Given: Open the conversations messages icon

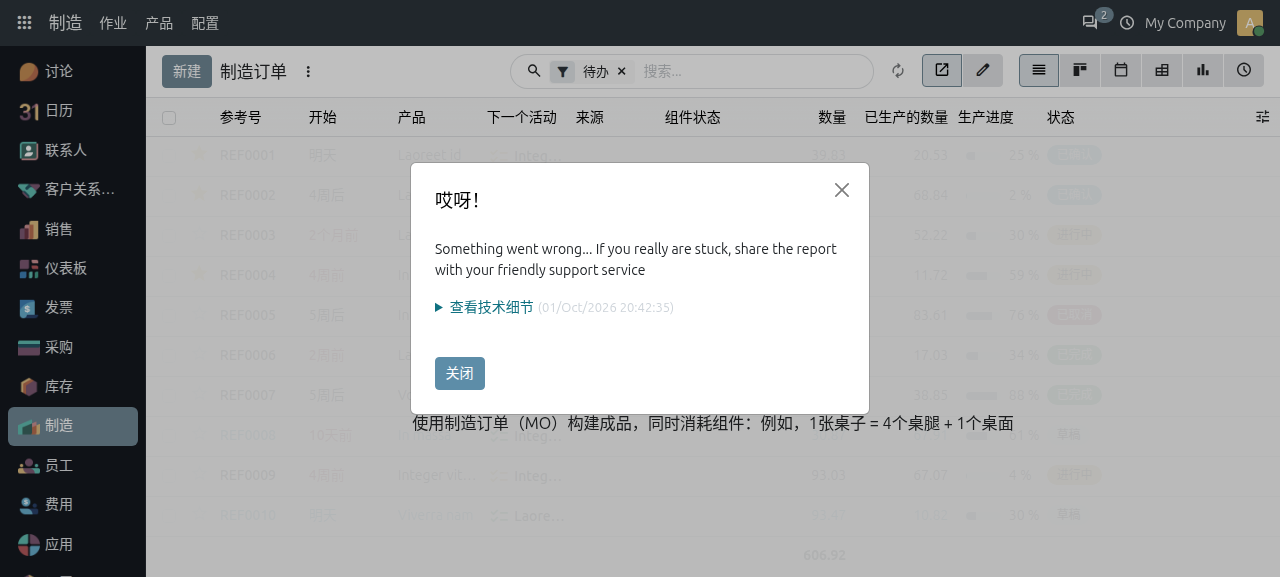Looking at the screenshot, I should point(1090,22).
